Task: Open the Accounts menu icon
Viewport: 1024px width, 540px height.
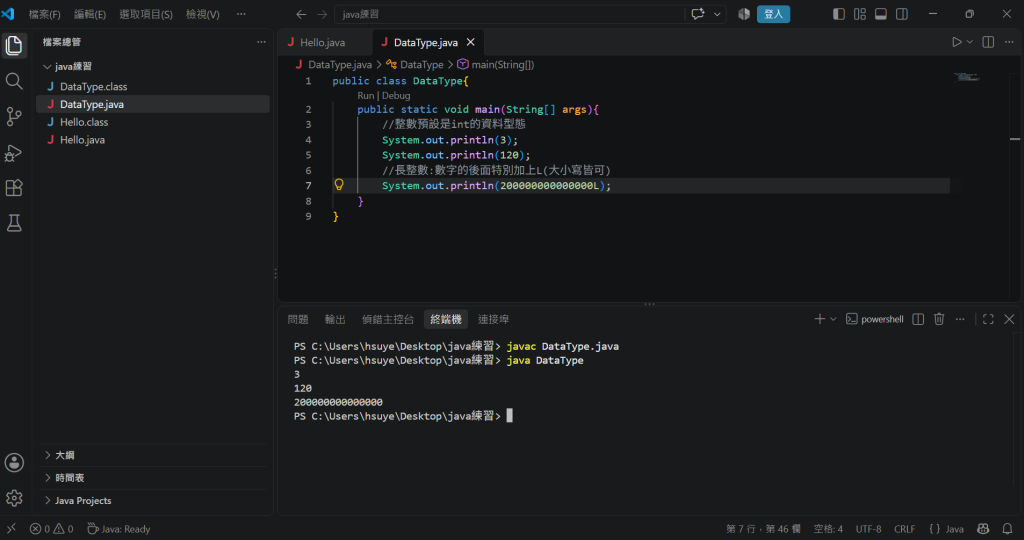Action: (x=14, y=463)
